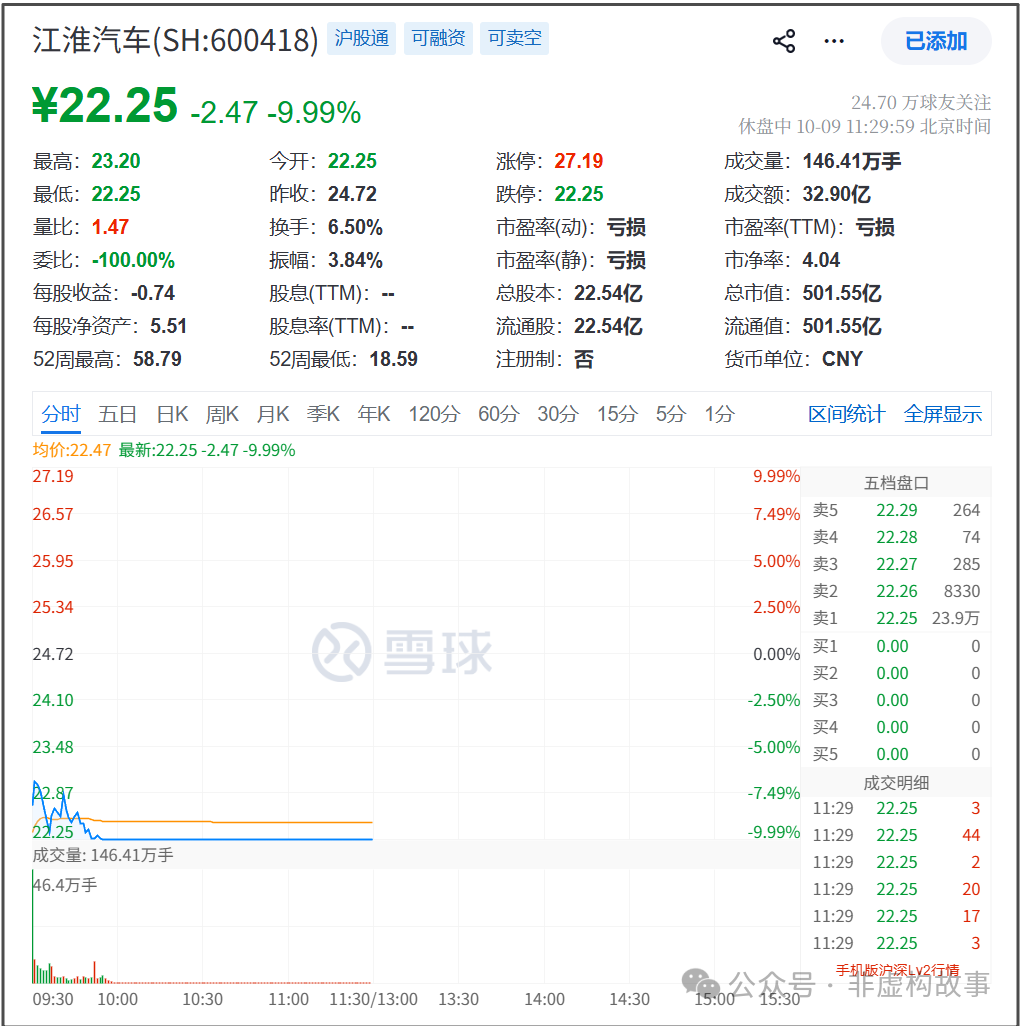Click the 52周最高 value 58.79
1023x1026 pixels.
pos(157,359)
